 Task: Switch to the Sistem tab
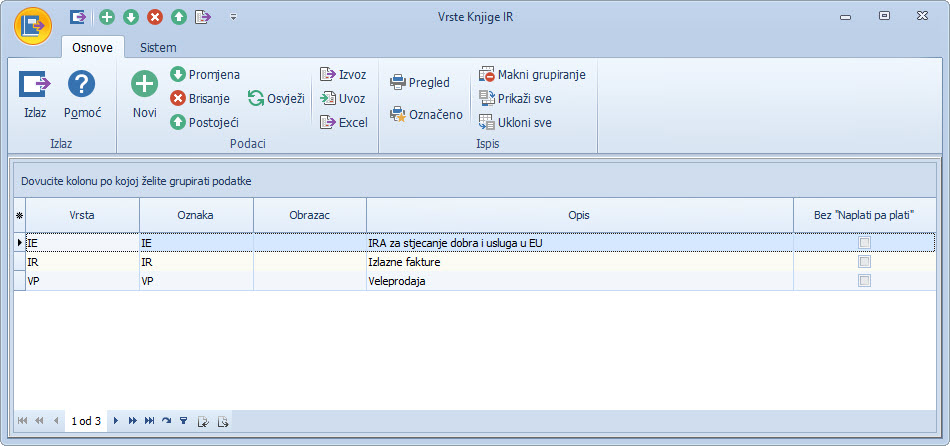click(x=158, y=47)
